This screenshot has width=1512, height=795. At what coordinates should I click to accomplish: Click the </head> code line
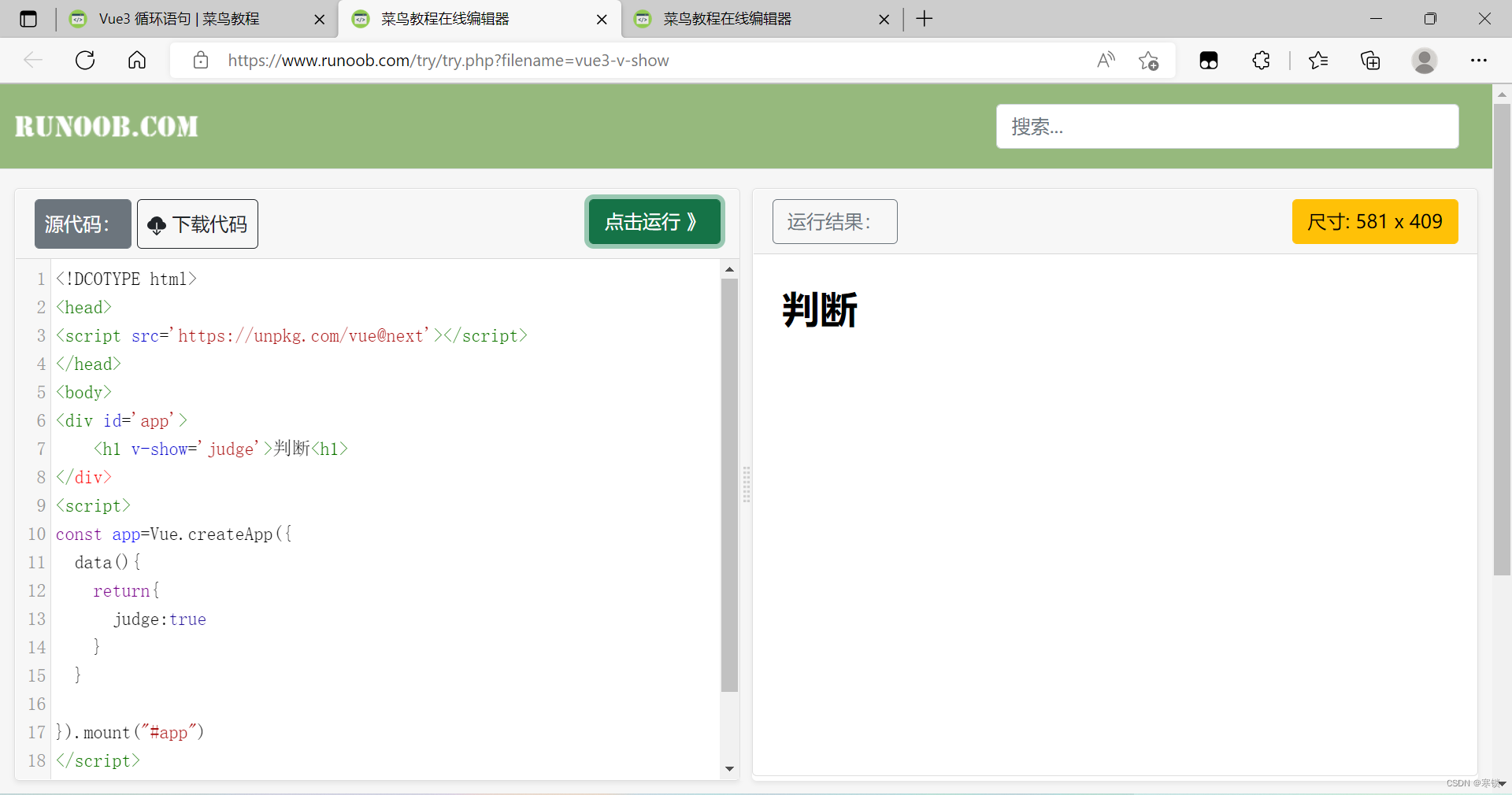(x=88, y=364)
